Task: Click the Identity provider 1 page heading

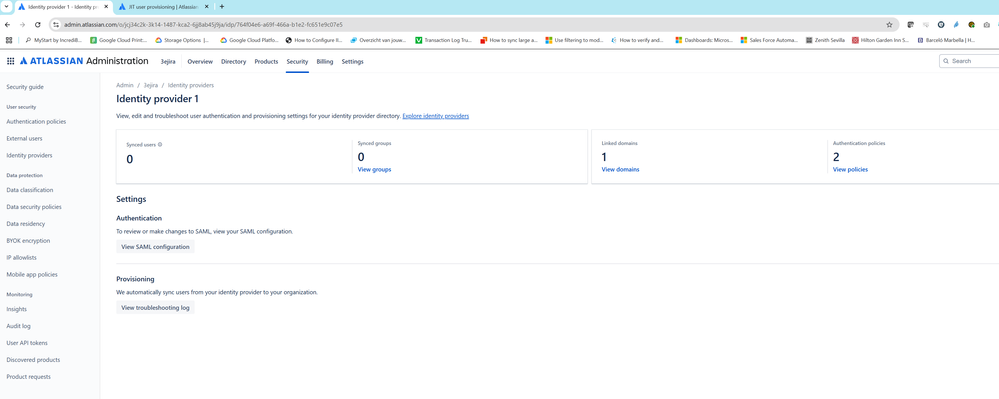Action: [157, 99]
